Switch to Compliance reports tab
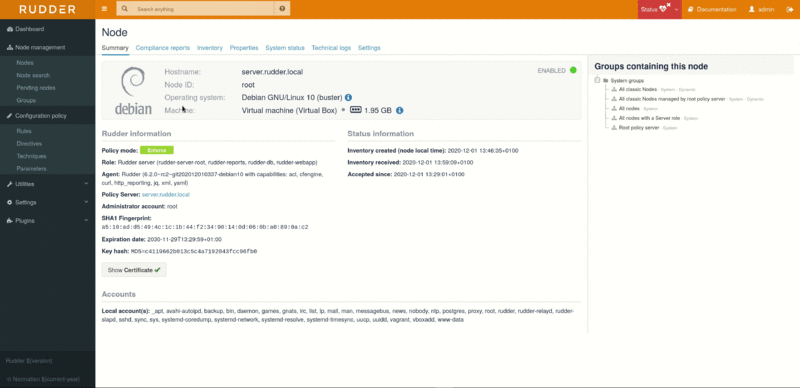The image size is (800, 388). coord(162,48)
